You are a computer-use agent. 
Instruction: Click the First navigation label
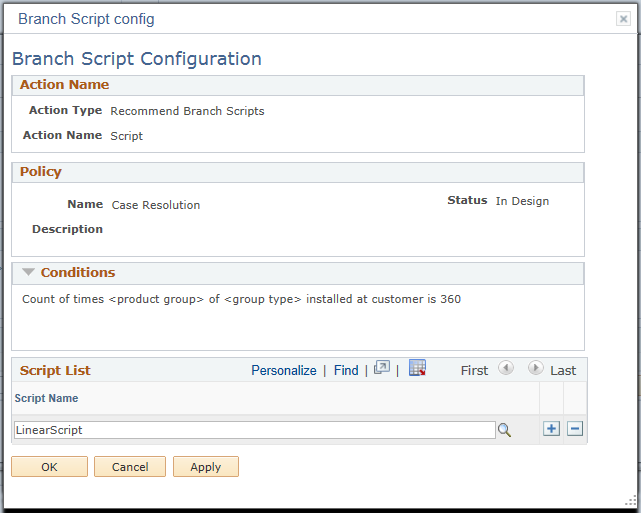(x=474, y=371)
